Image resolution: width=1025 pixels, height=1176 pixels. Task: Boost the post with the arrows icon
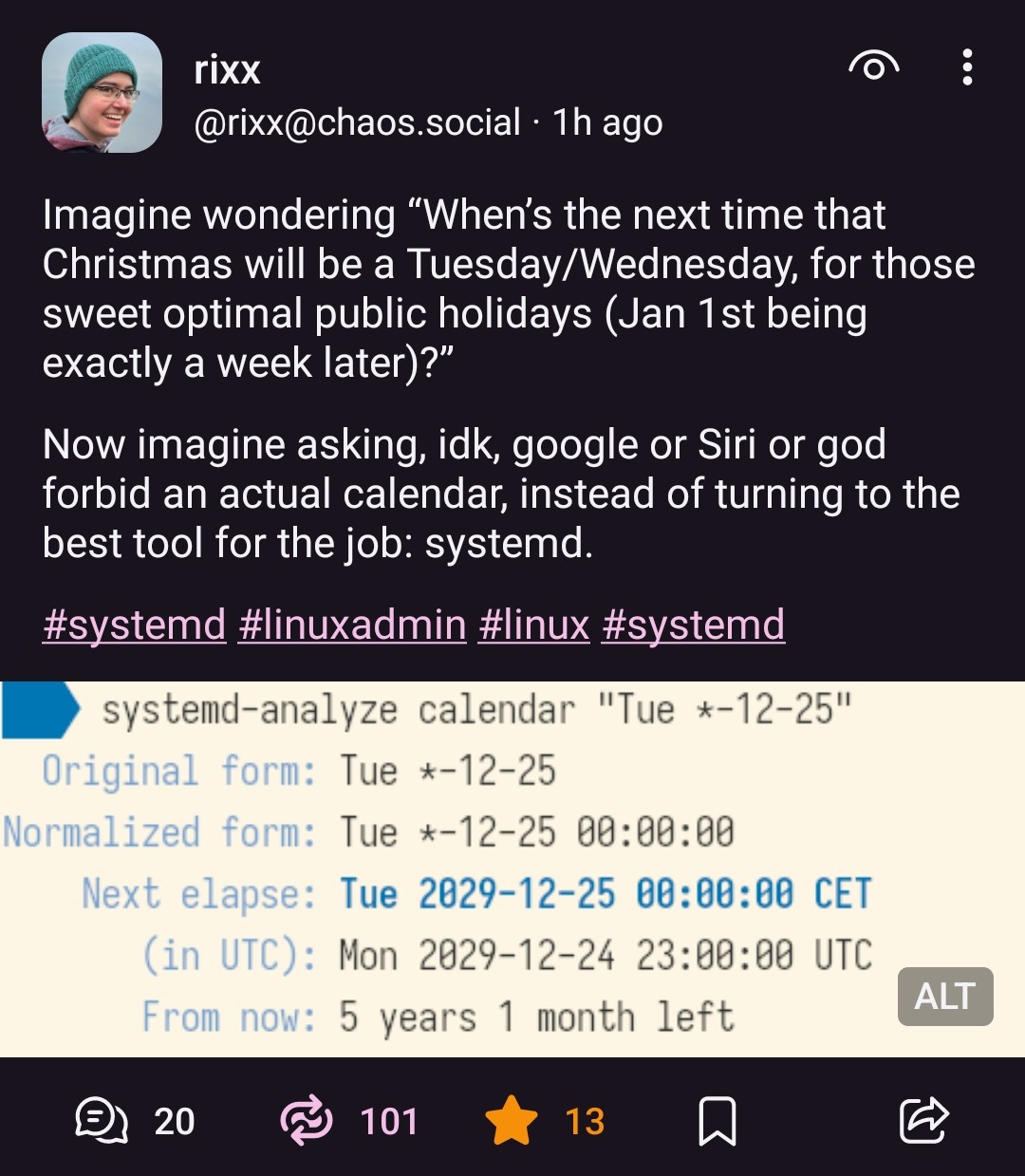point(307,1121)
